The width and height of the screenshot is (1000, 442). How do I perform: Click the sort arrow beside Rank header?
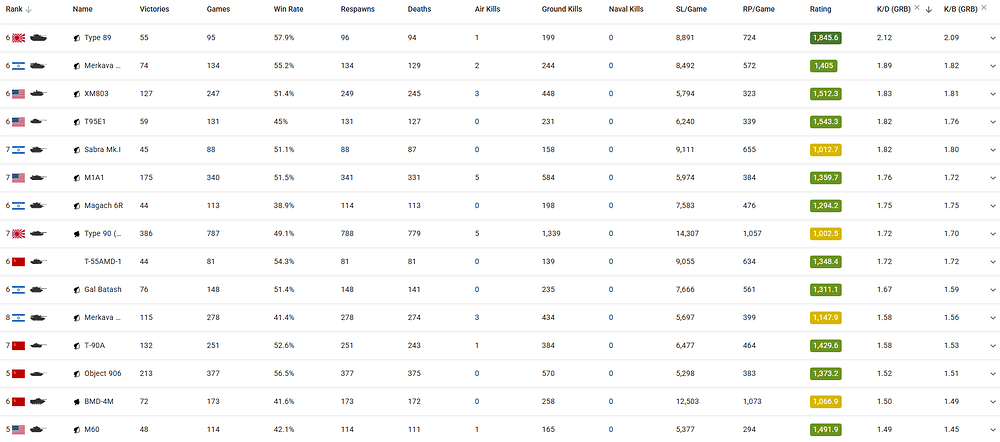[x=29, y=10]
